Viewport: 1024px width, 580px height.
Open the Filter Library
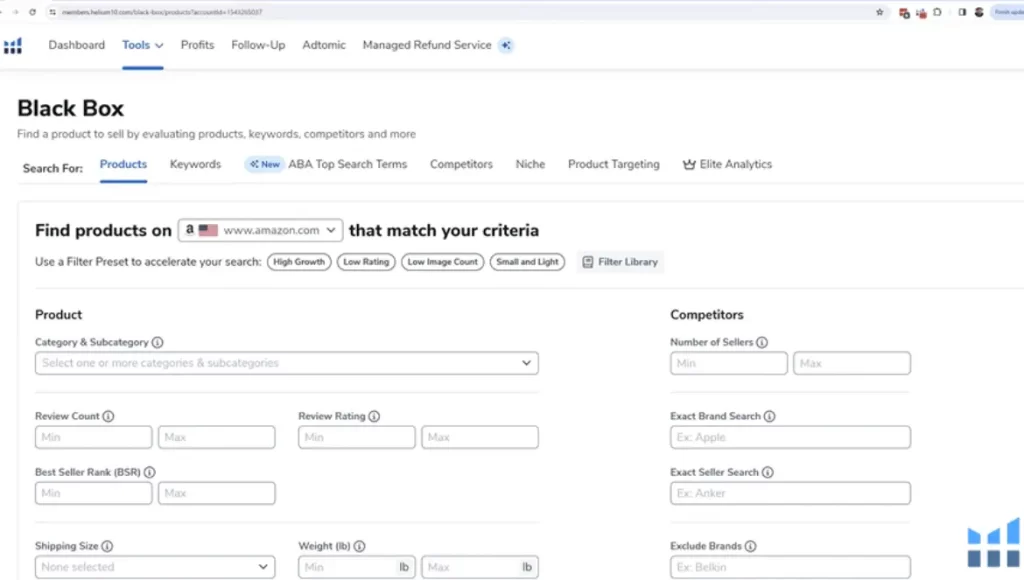pyautogui.click(x=620, y=262)
